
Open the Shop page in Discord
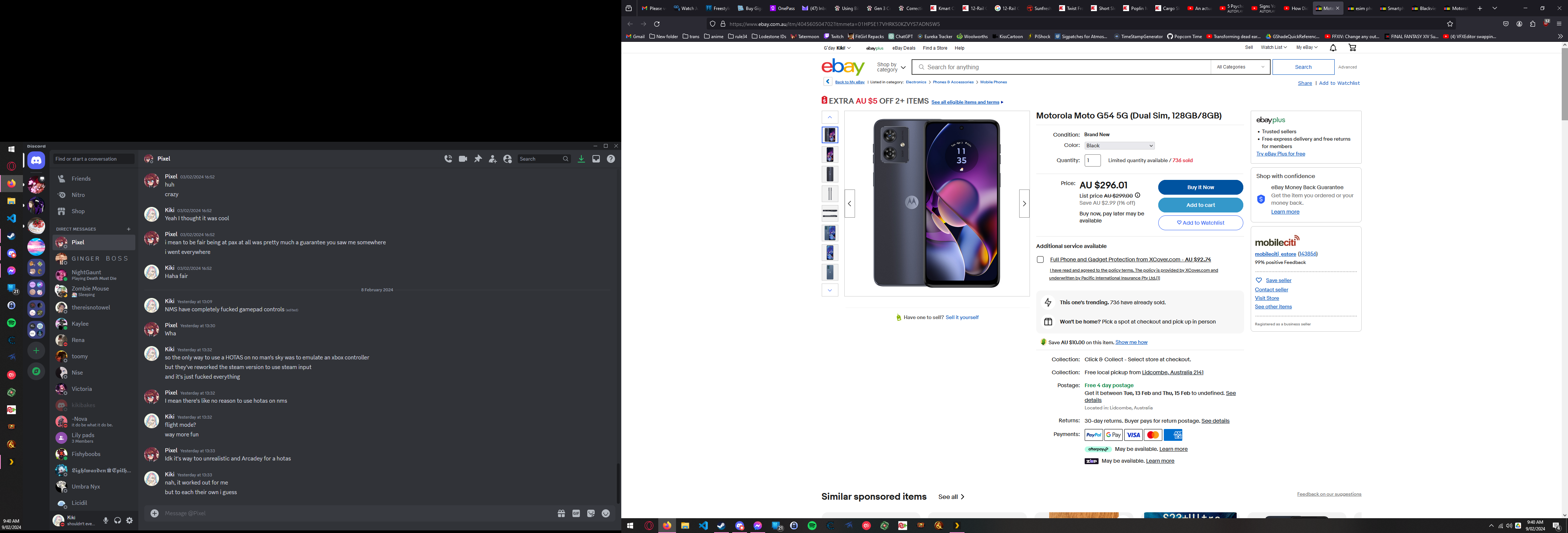coord(94,211)
